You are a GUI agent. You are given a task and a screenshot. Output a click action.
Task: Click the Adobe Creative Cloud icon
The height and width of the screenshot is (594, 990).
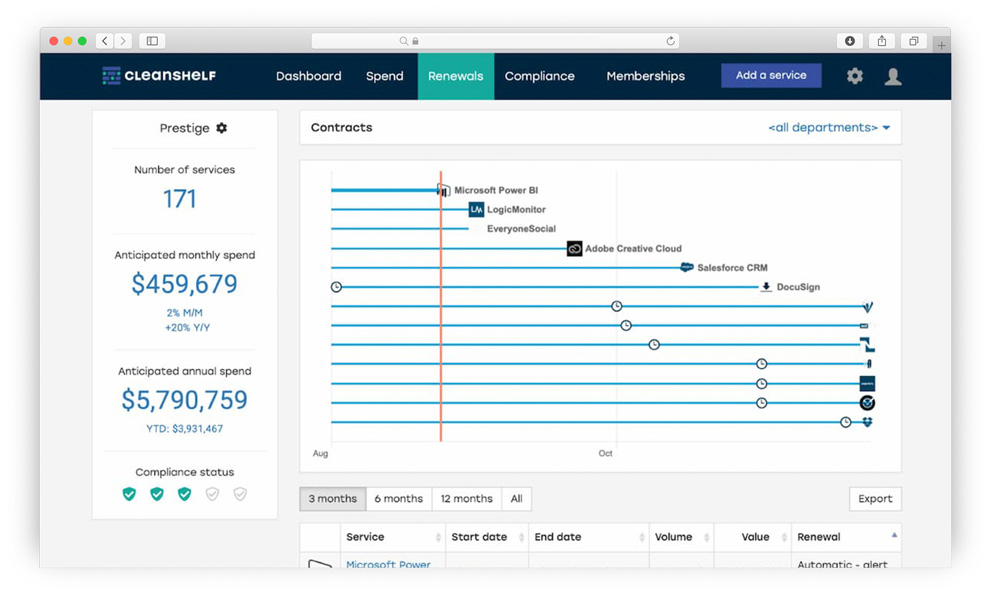pos(574,248)
